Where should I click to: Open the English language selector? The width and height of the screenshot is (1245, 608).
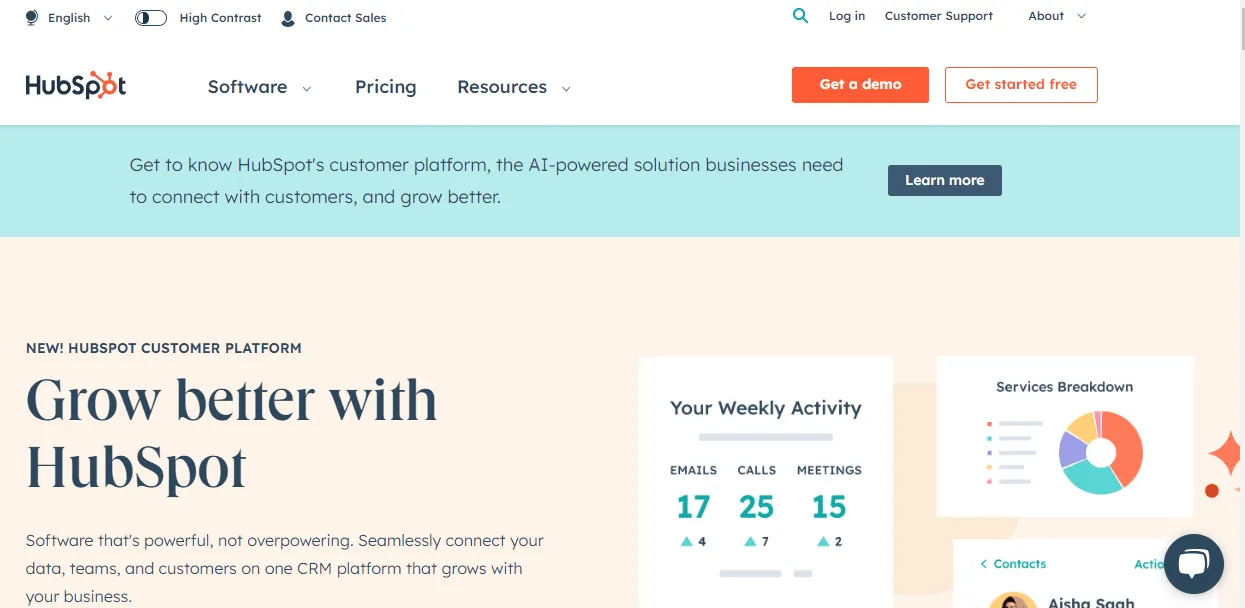coord(68,17)
